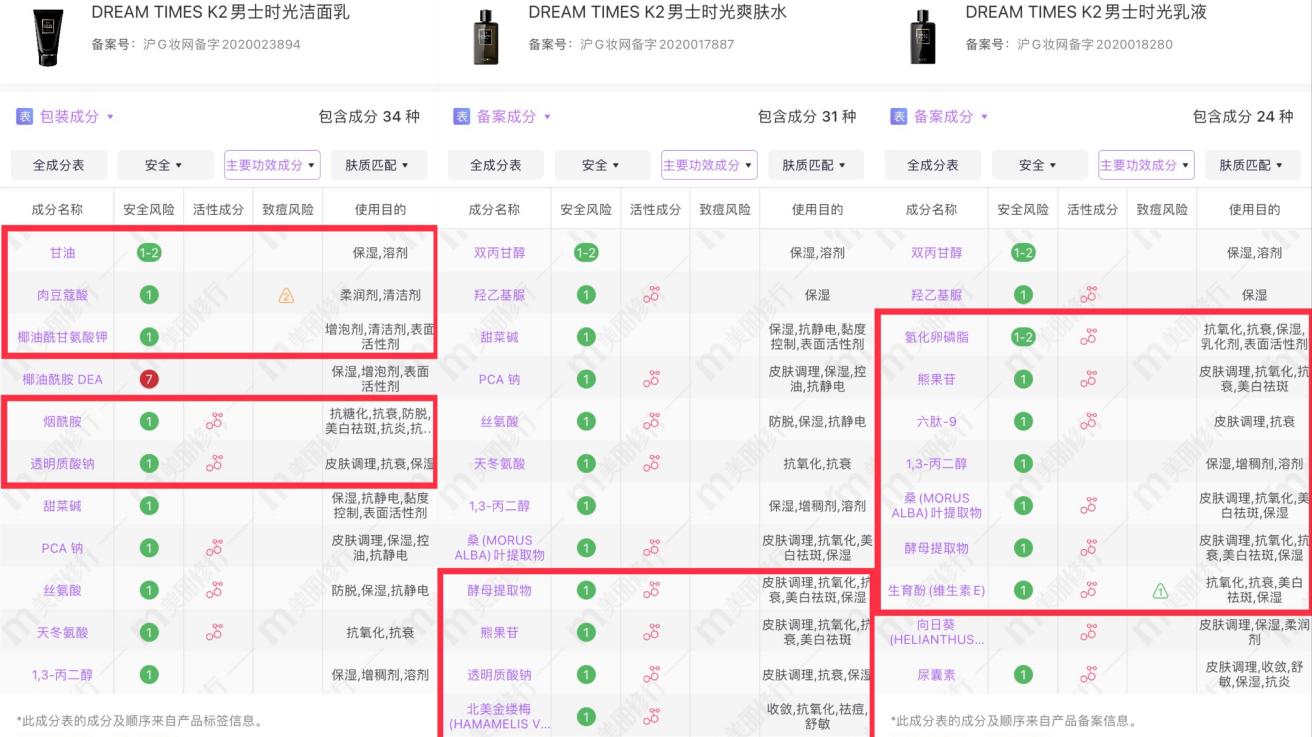Click the red safety risk badge 7 beside 椰油酰胺 DEA
The height and width of the screenshot is (737, 1312).
[148, 379]
